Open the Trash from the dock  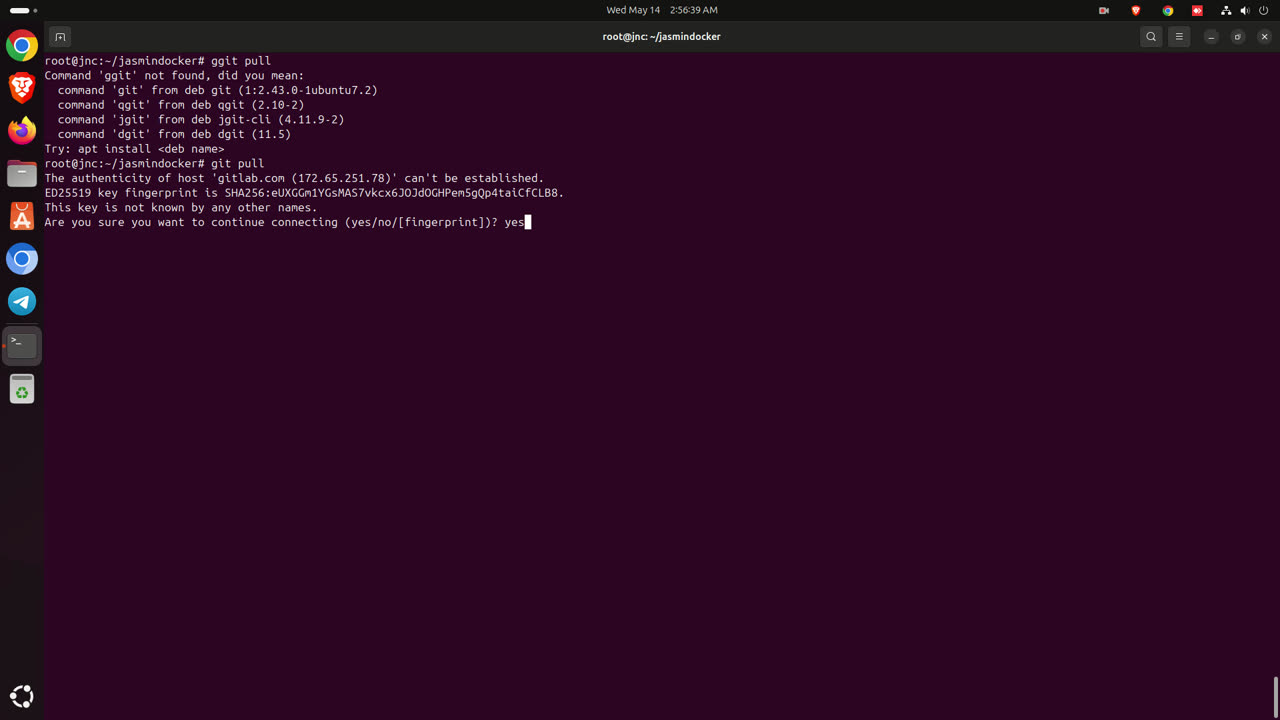[22, 388]
